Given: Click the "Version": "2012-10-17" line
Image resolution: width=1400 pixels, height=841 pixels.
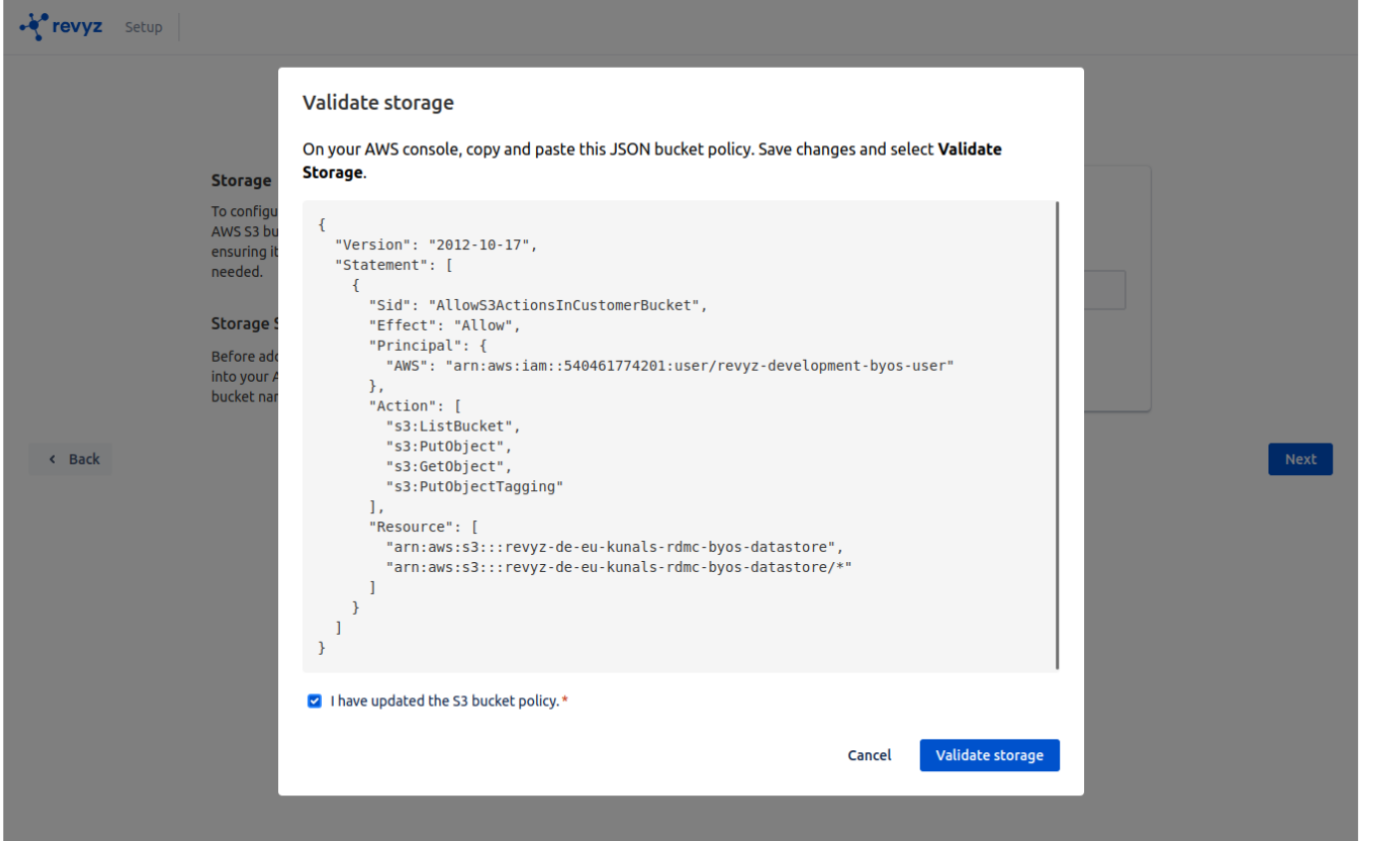Looking at the screenshot, I should (x=436, y=245).
